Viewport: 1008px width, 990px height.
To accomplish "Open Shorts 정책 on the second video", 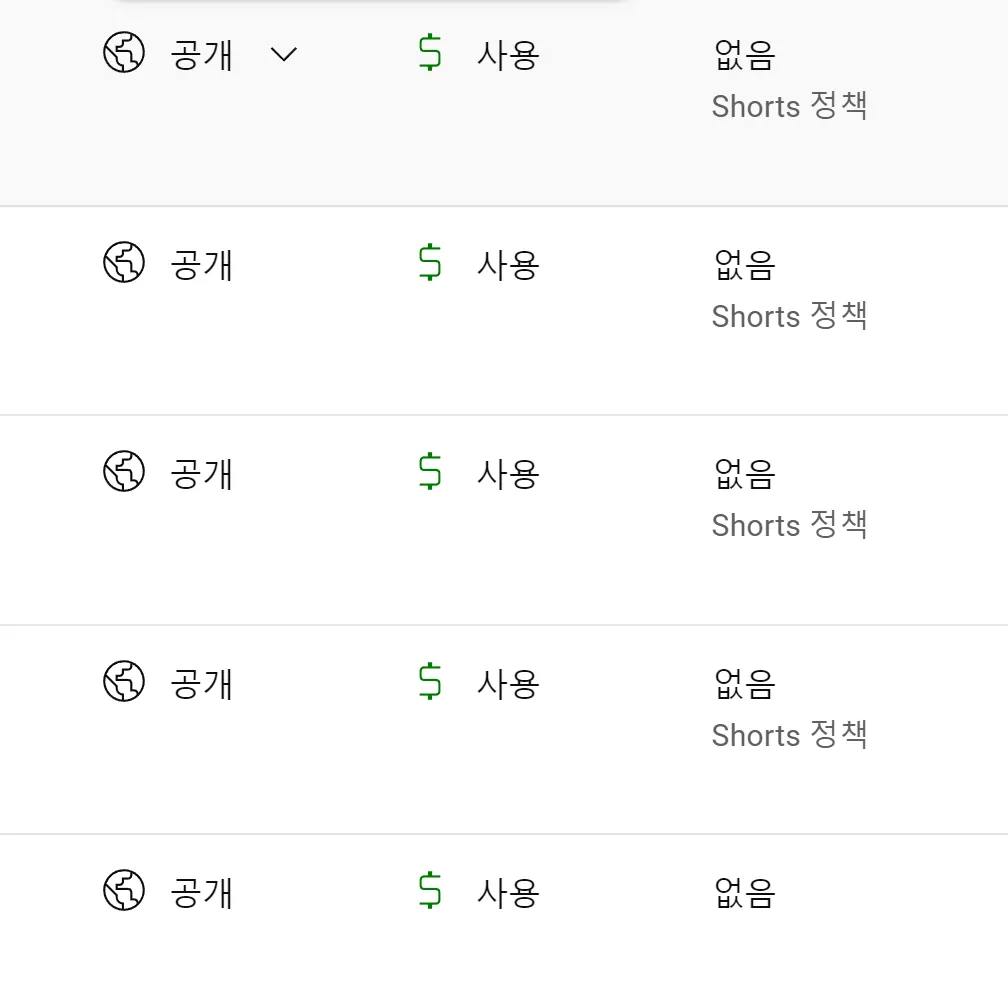I will click(789, 316).
